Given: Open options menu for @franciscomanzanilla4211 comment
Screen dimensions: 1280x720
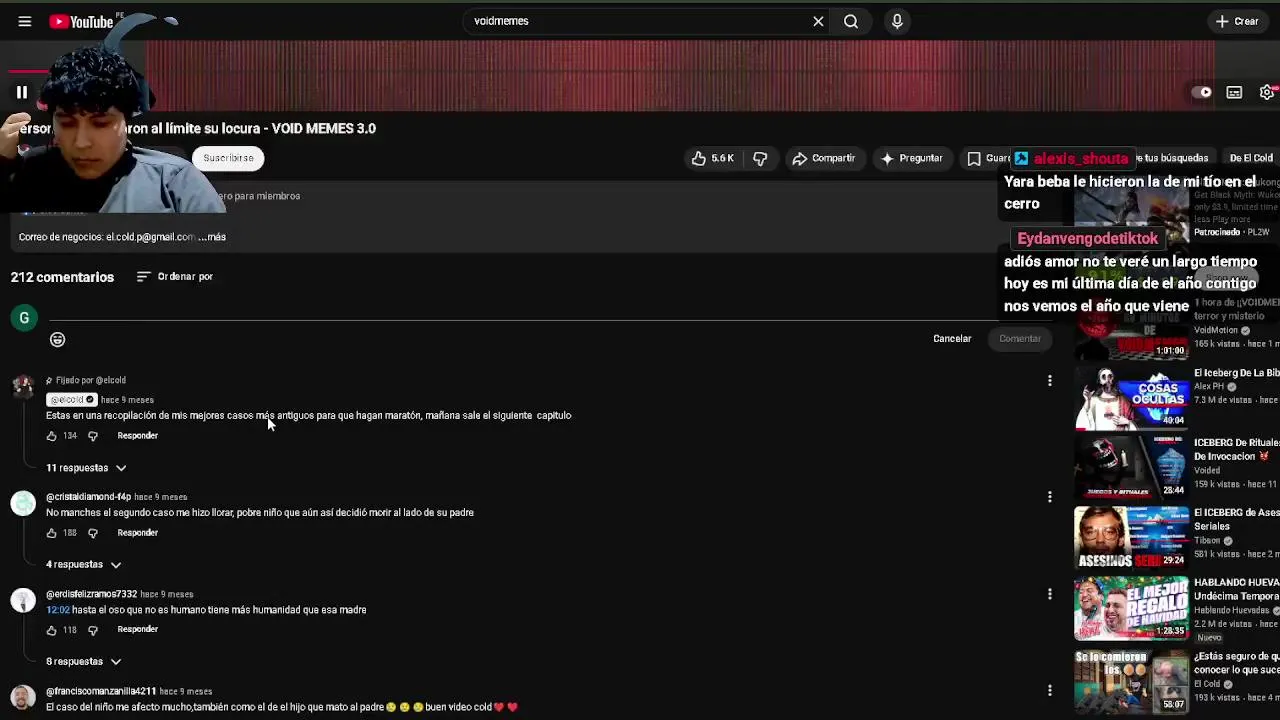Looking at the screenshot, I should (1049, 691).
